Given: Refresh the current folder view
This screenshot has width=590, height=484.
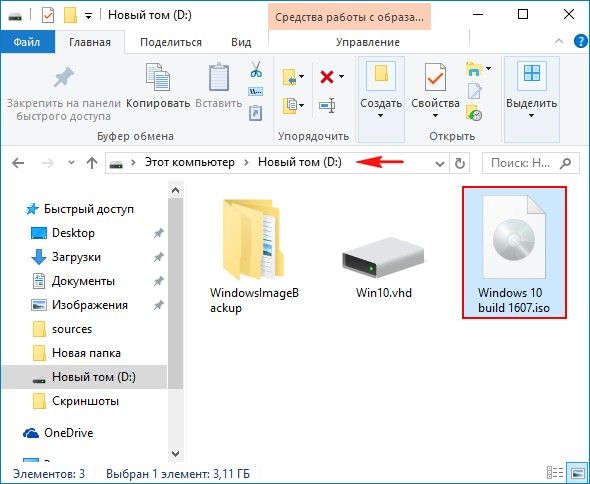Looking at the screenshot, I should (460, 163).
